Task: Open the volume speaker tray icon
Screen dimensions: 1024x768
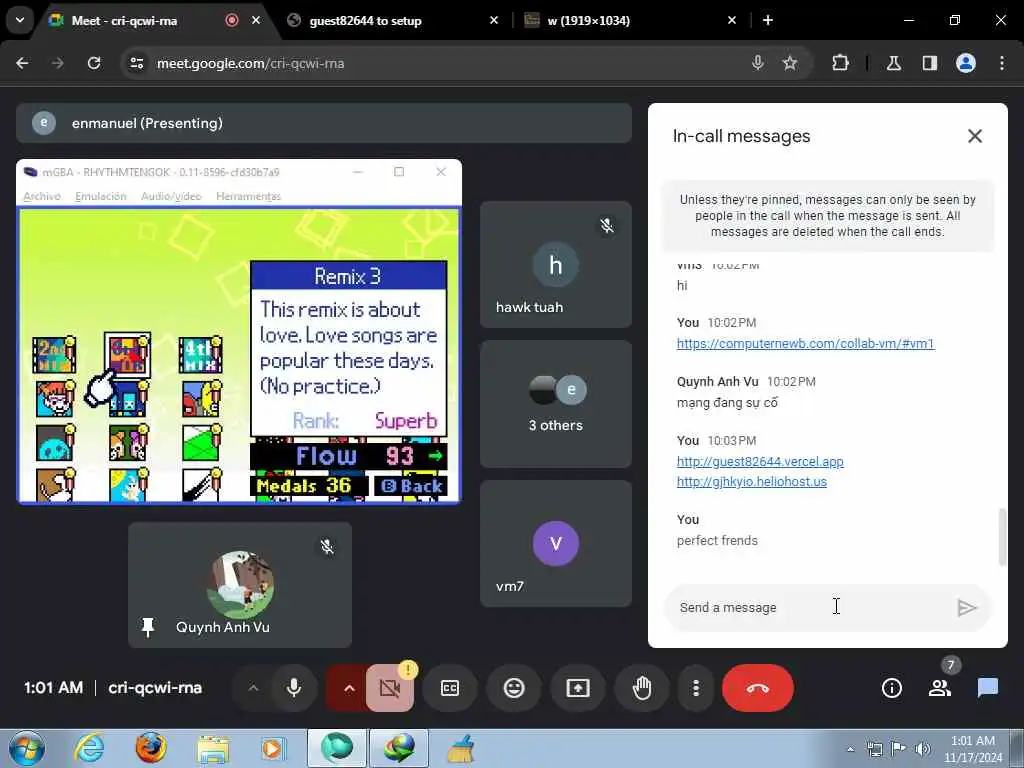Action: [923, 749]
